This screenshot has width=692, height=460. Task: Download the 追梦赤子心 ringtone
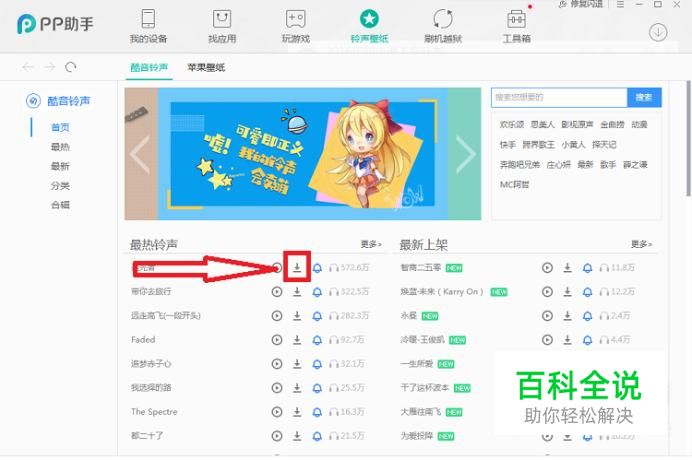coord(297,364)
